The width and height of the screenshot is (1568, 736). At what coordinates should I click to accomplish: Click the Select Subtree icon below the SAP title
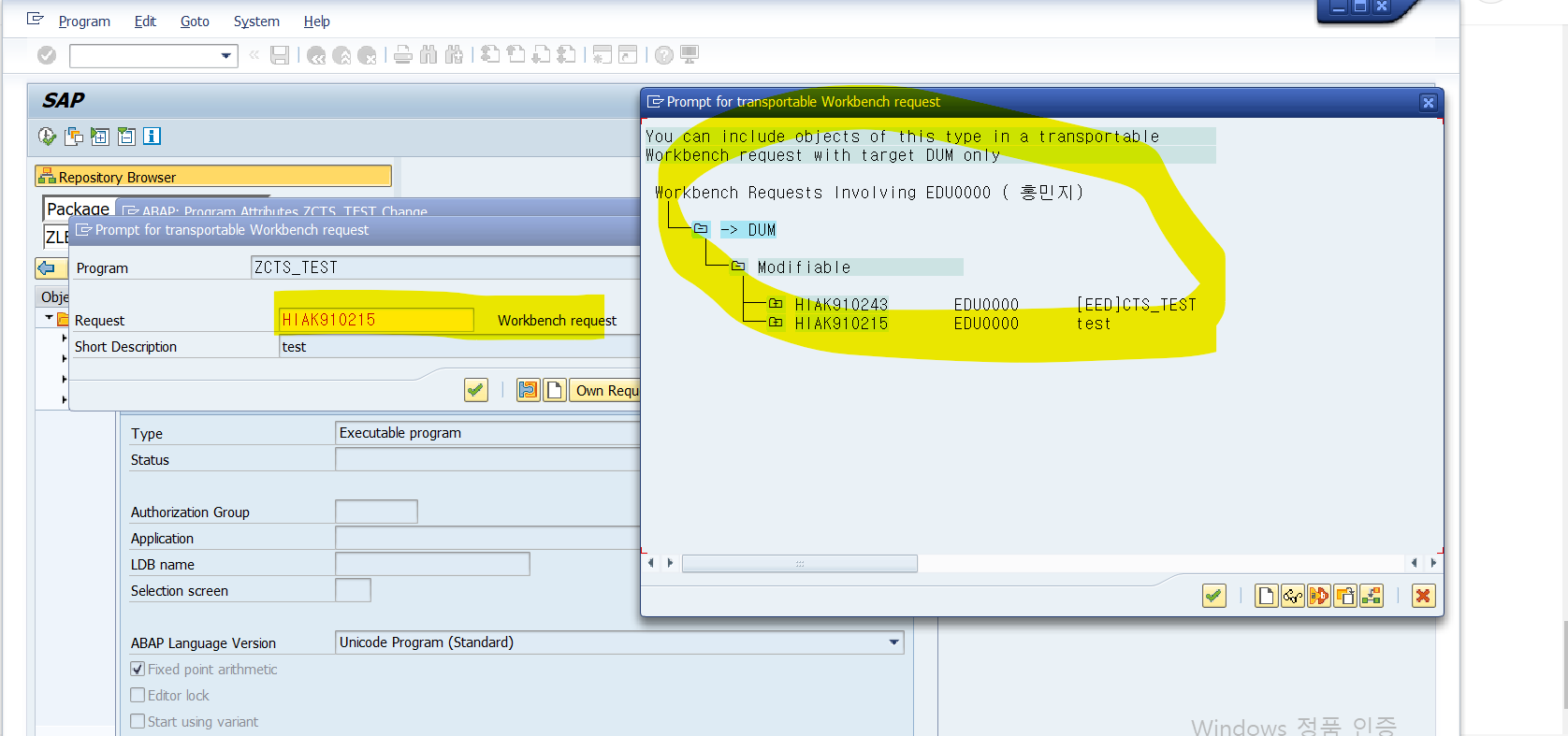pyautogui.click(x=73, y=137)
